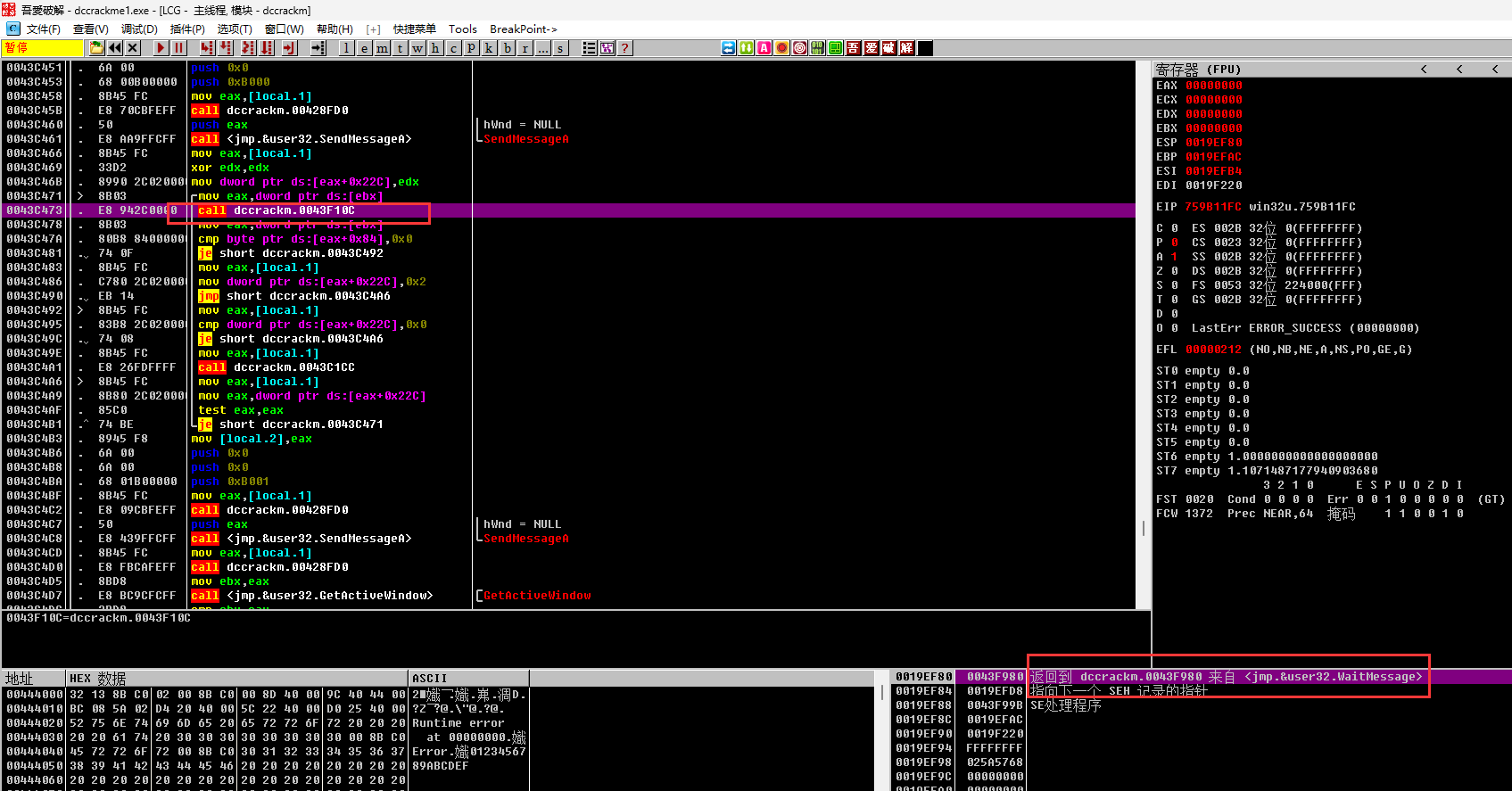This screenshot has width=1512, height=791.
Task: Open the 快捷菜单 menu
Action: pyautogui.click(x=415, y=29)
